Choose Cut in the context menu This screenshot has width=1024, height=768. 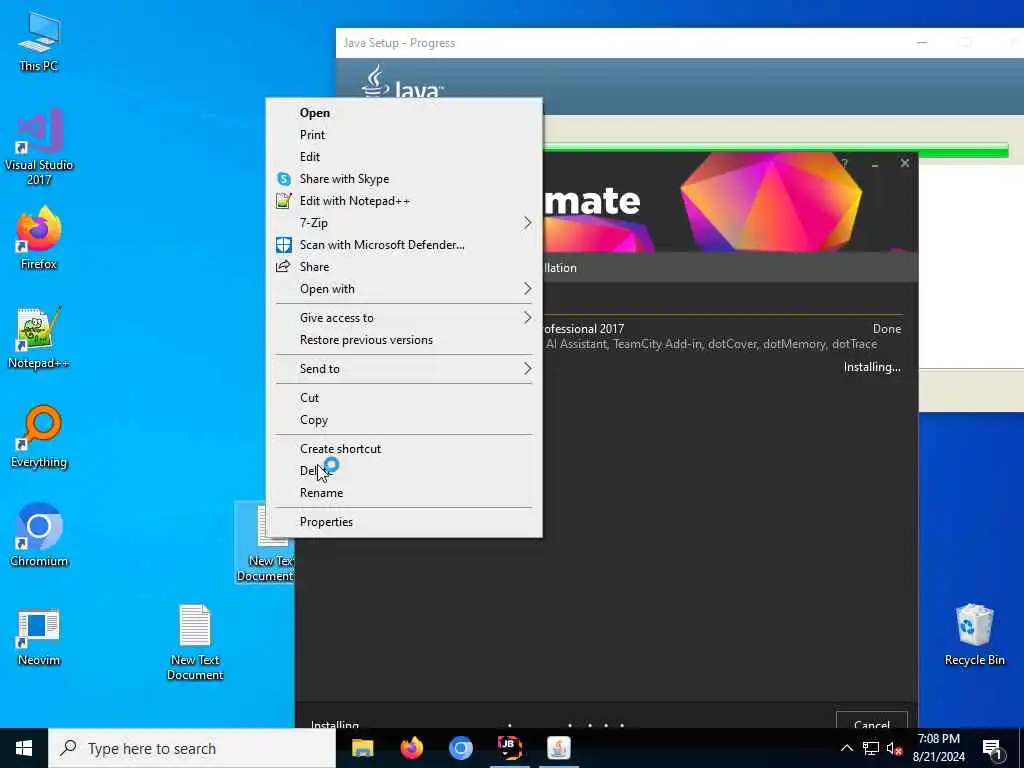coord(404,398)
